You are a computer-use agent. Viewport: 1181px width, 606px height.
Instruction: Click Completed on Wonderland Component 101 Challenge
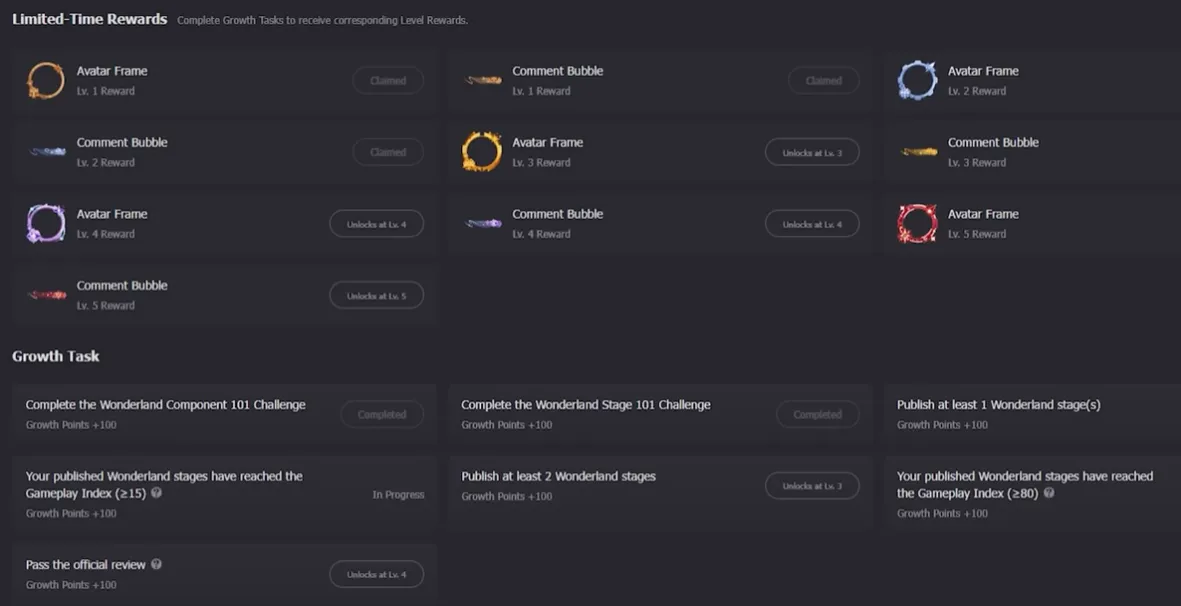coord(382,413)
